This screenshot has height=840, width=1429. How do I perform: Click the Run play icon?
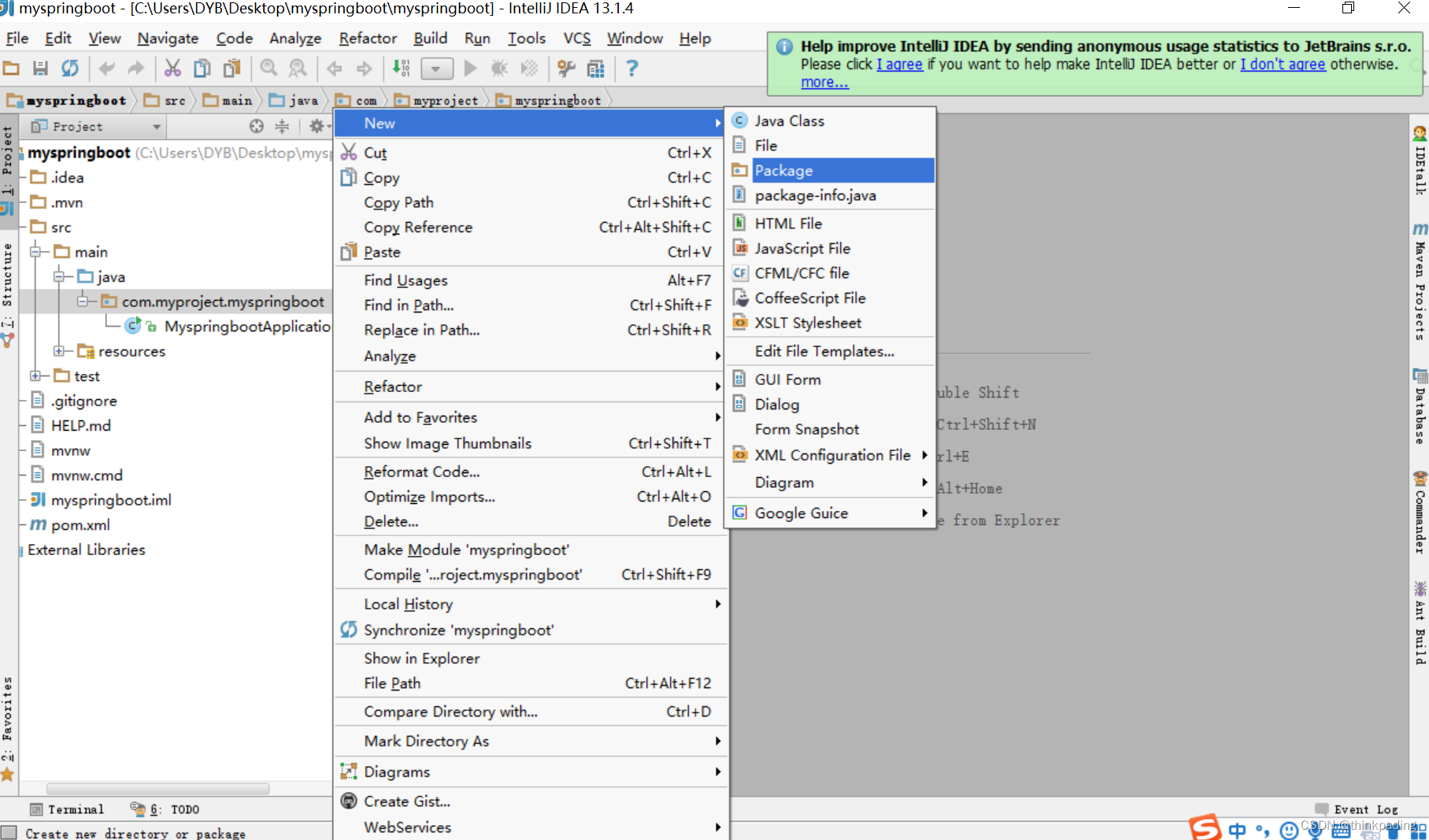[470, 68]
